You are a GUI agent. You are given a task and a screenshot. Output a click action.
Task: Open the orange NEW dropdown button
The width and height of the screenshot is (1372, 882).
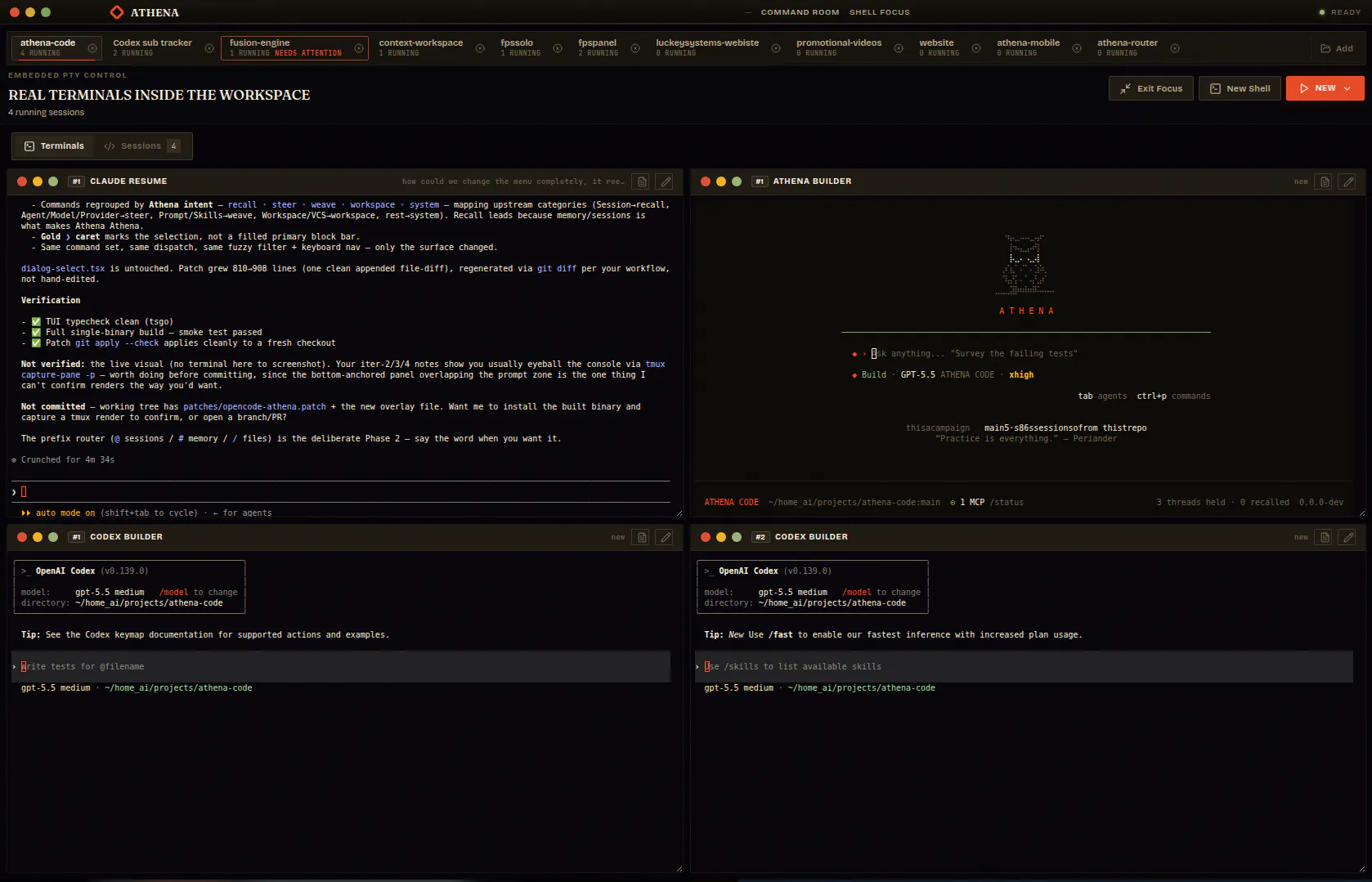[x=1325, y=88]
